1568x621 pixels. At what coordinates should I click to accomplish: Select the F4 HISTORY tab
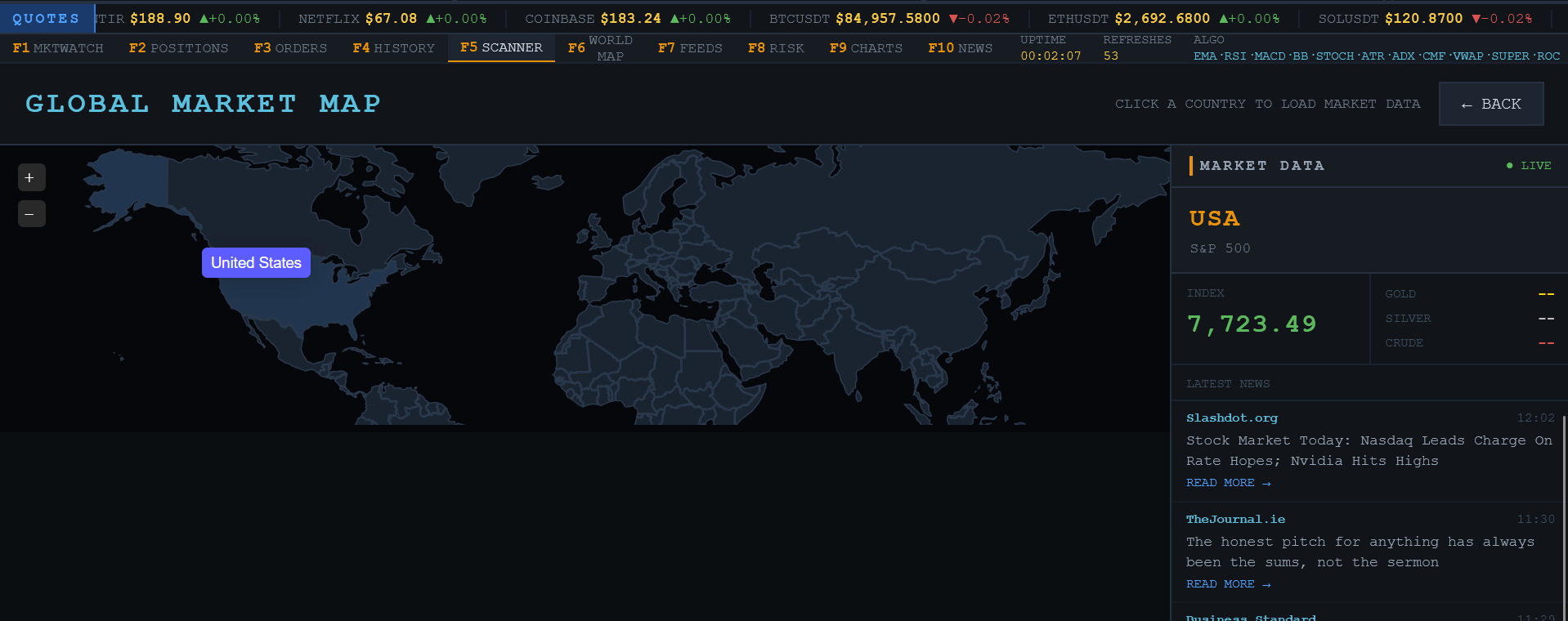coord(394,48)
